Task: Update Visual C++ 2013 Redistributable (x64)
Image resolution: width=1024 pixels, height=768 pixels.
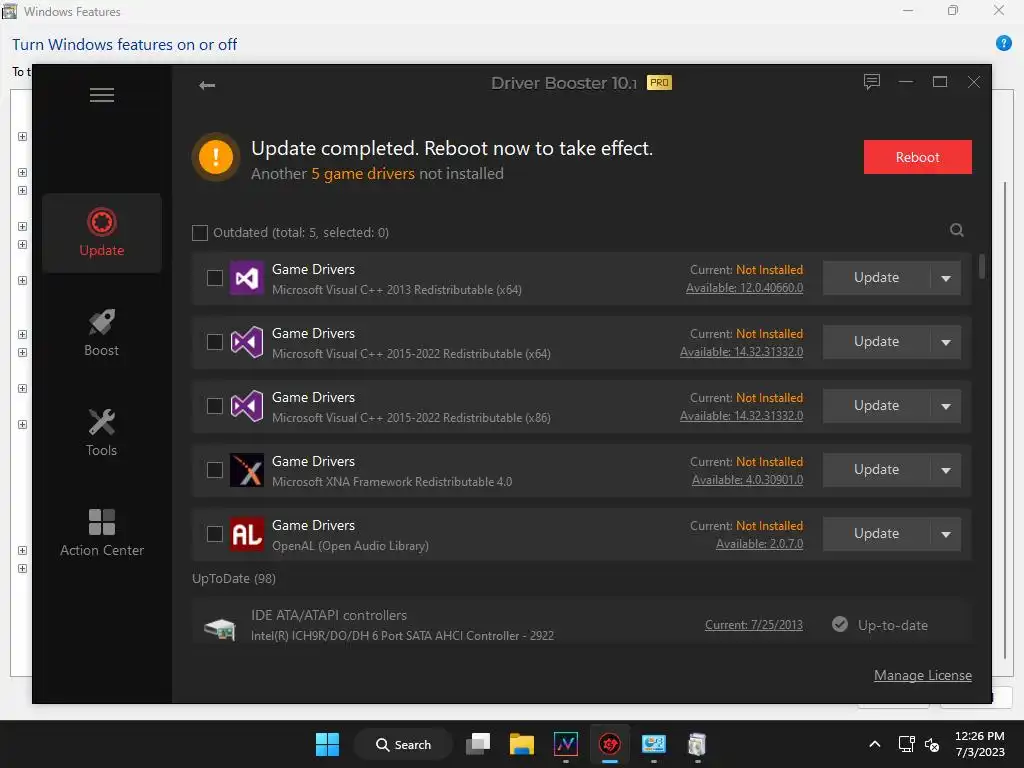Action: point(876,278)
